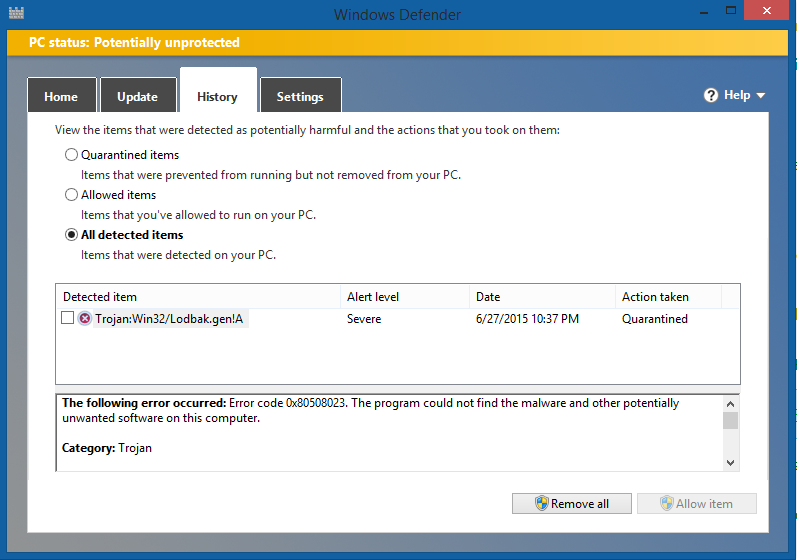Expand the Help dropdown arrow
The width and height of the screenshot is (797, 560).
click(x=761, y=96)
